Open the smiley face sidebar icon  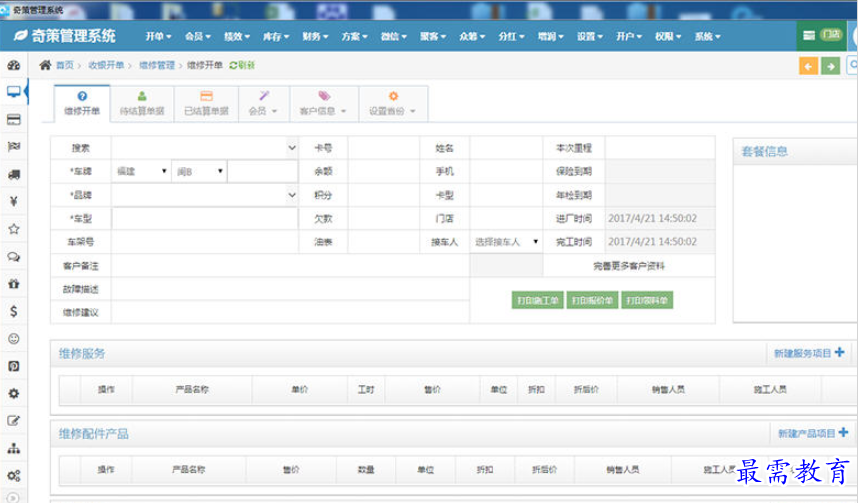click(14, 338)
